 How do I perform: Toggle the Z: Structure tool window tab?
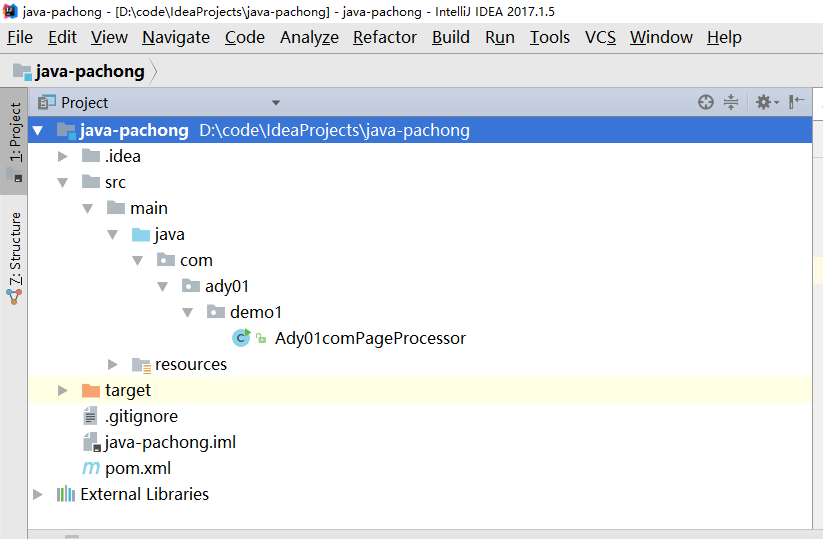pos(14,257)
